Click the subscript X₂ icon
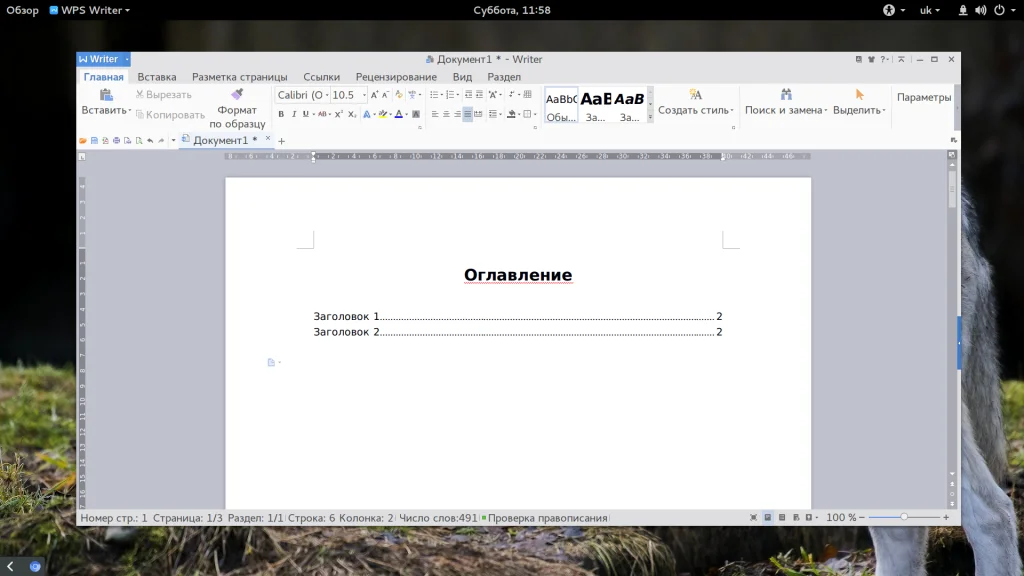 (x=352, y=114)
